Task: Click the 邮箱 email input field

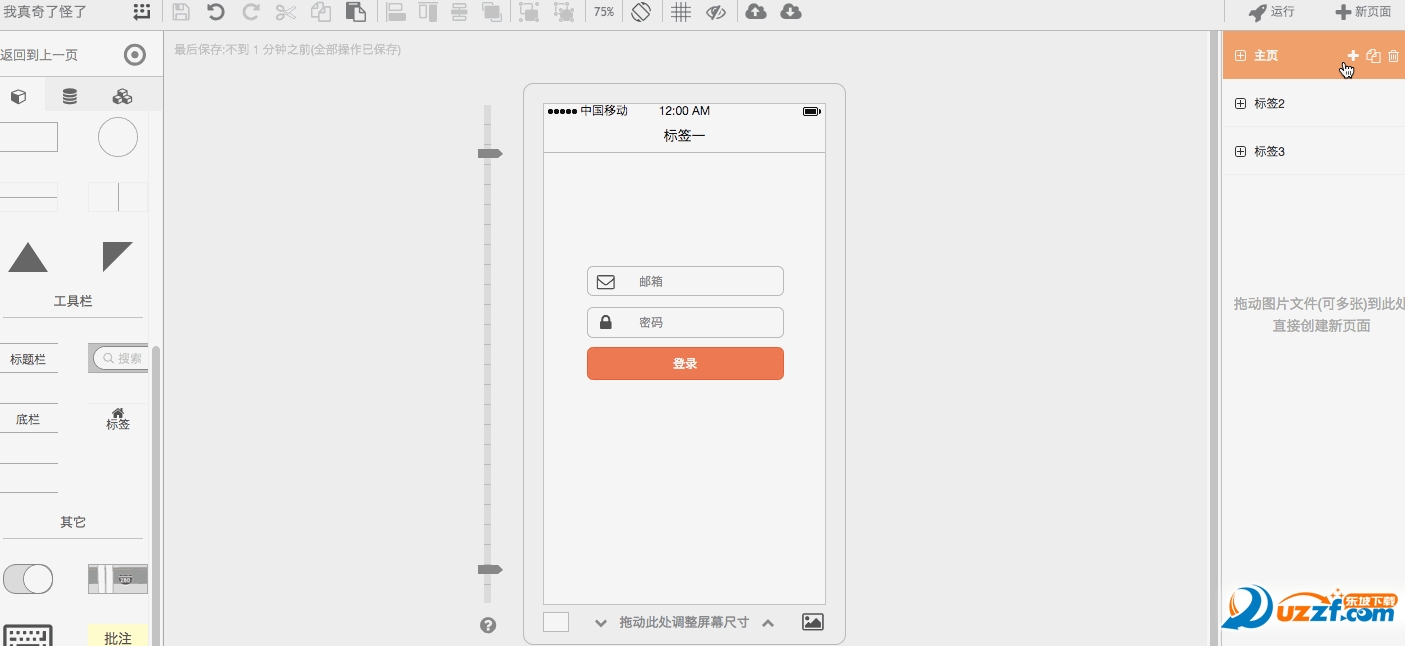Action: click(x=685, y=281)
